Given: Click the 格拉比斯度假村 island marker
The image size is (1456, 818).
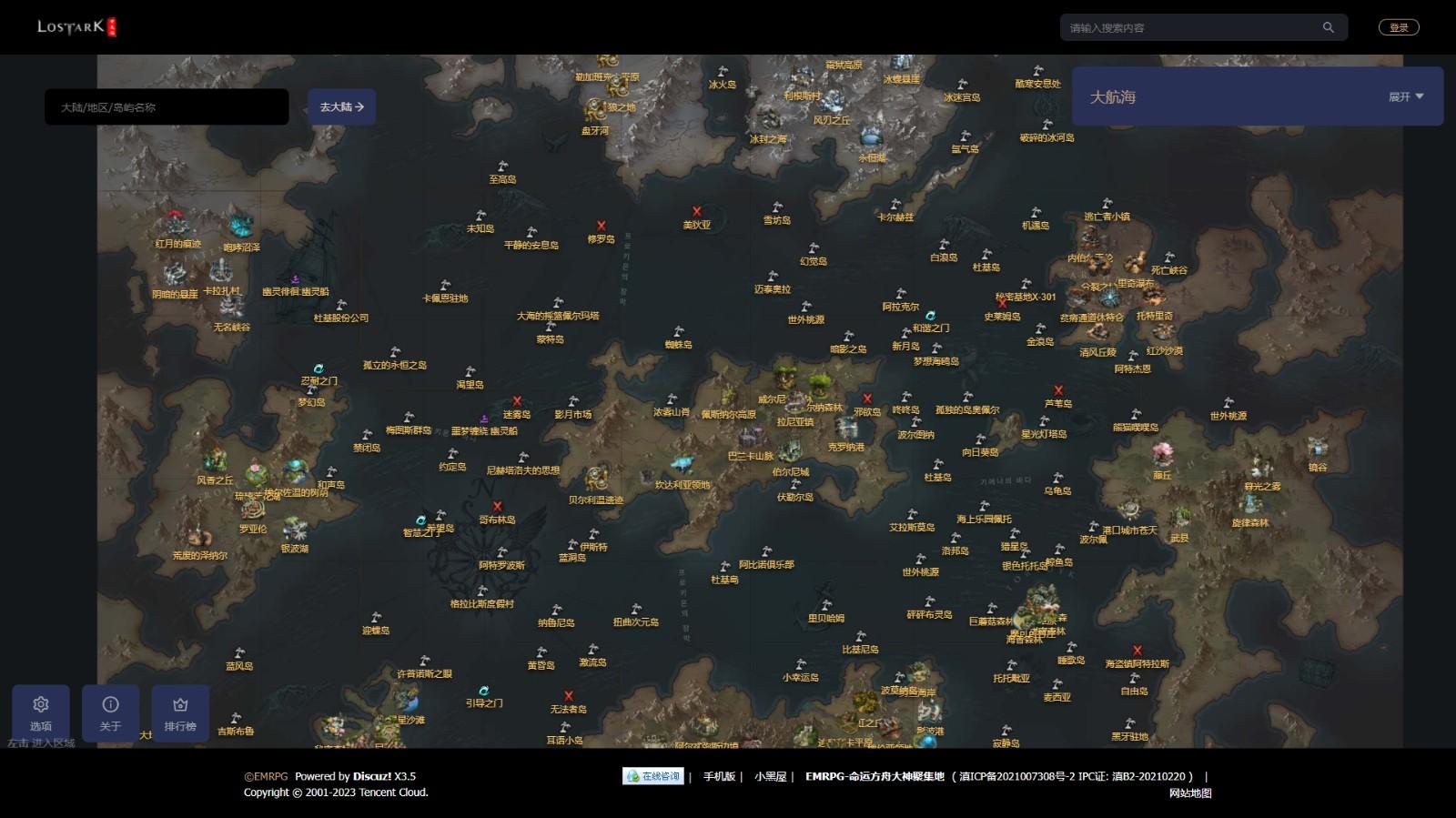Looking at the screenshot, I should 481,591.
